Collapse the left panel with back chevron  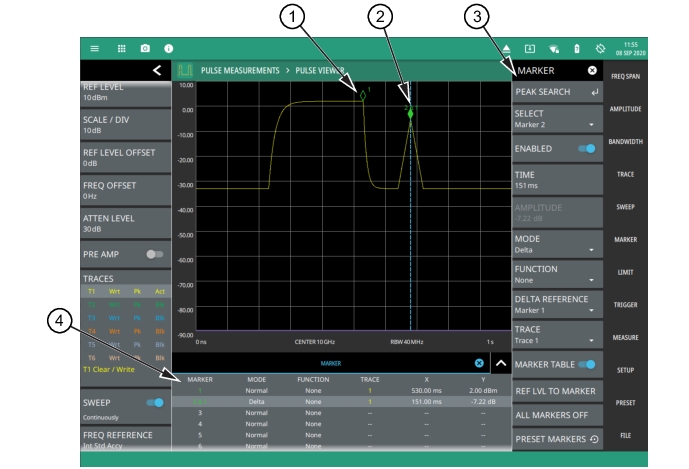click(157, 70)
